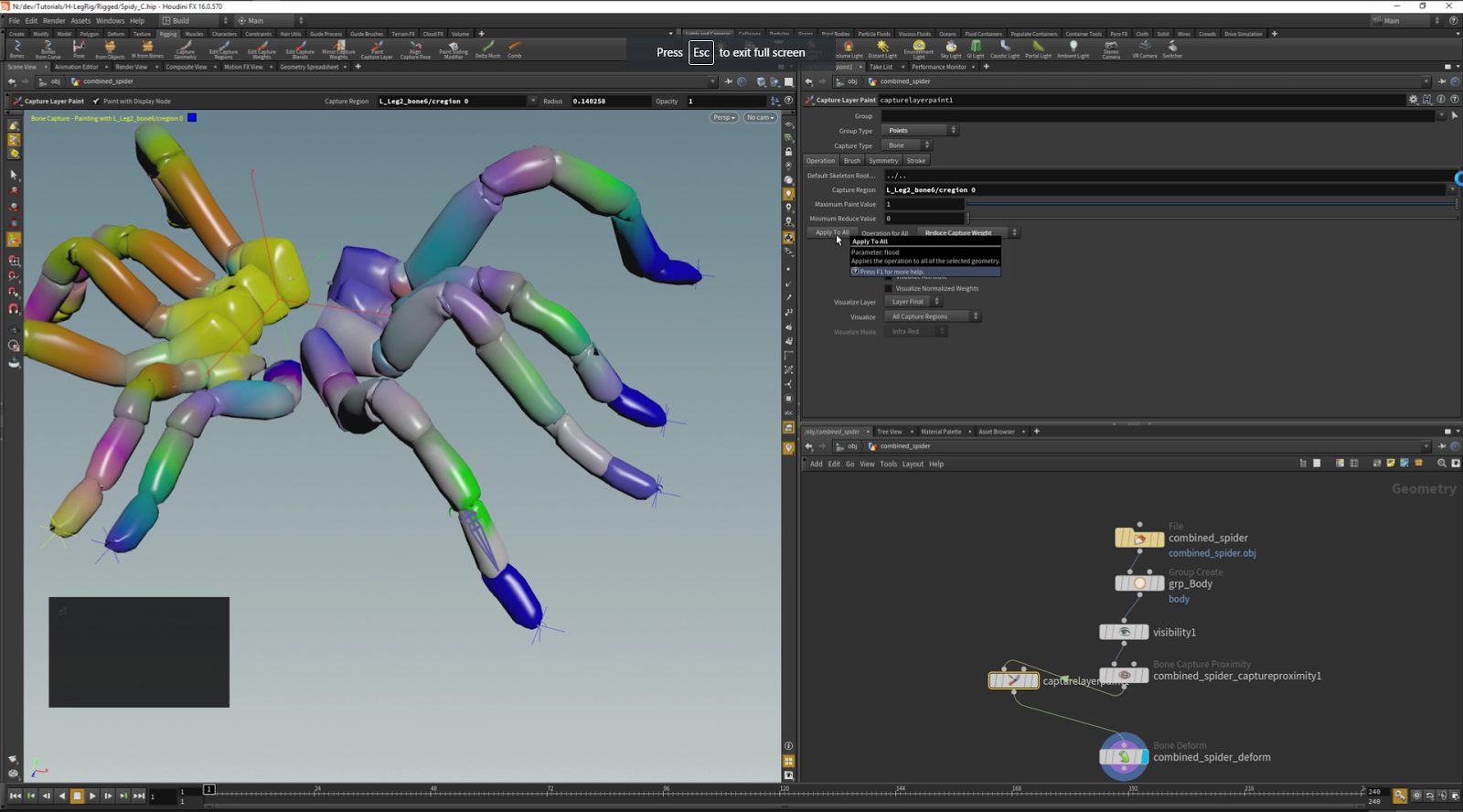Open the network editor Layout menu
The image size is (1463, 812).
coord(913,465)
